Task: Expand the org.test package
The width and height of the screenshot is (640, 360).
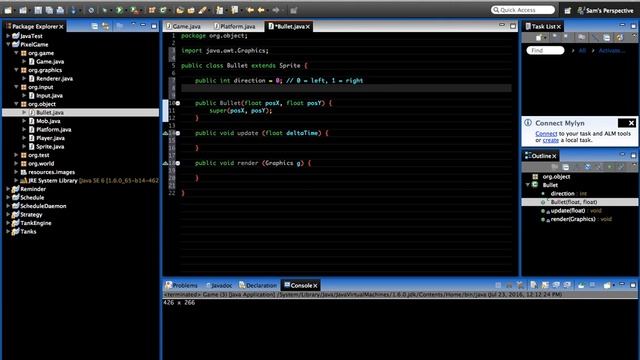Action: (x=16, y=155)
